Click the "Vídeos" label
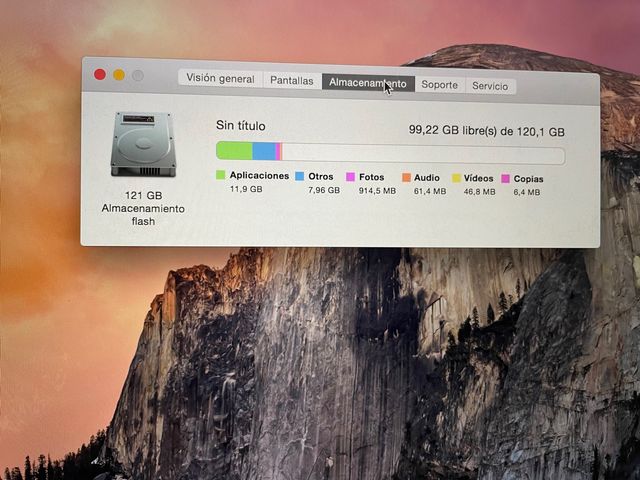 tap(478, 179)
